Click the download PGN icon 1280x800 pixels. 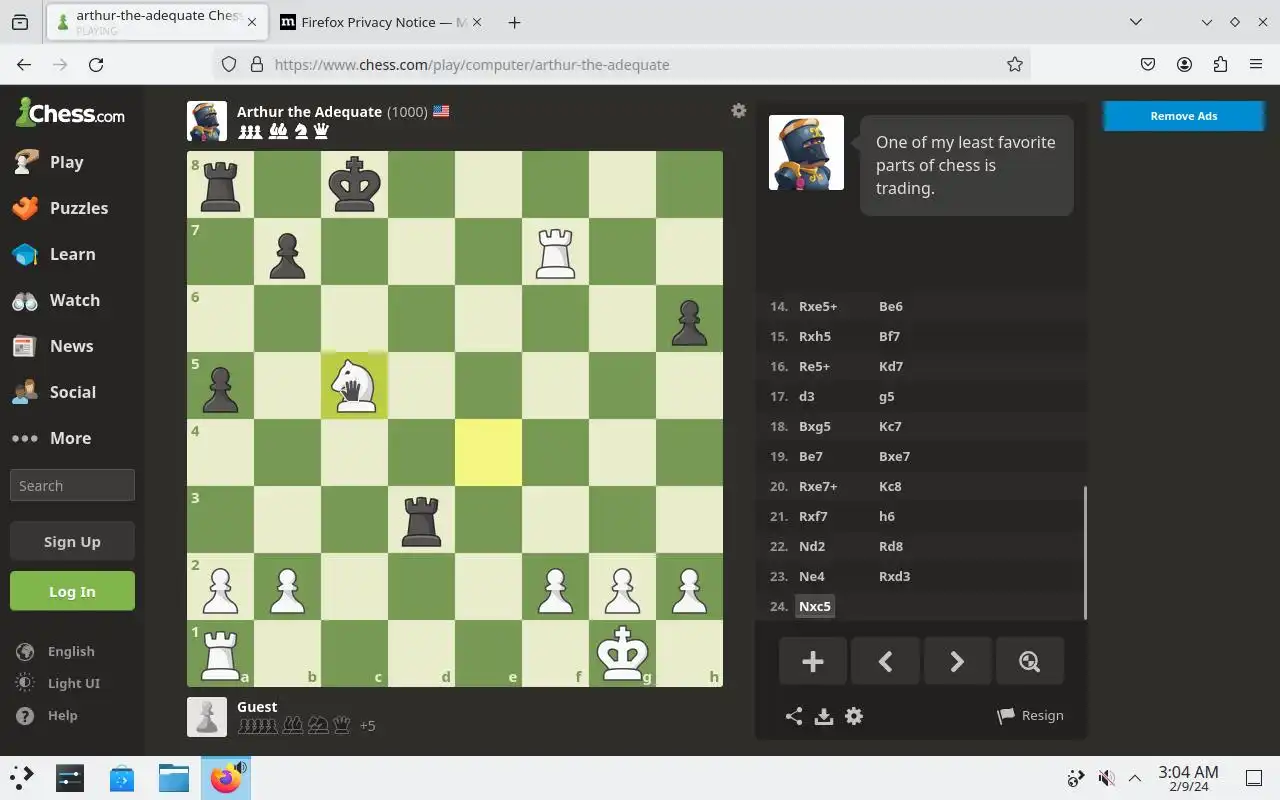tap(824, 716)
